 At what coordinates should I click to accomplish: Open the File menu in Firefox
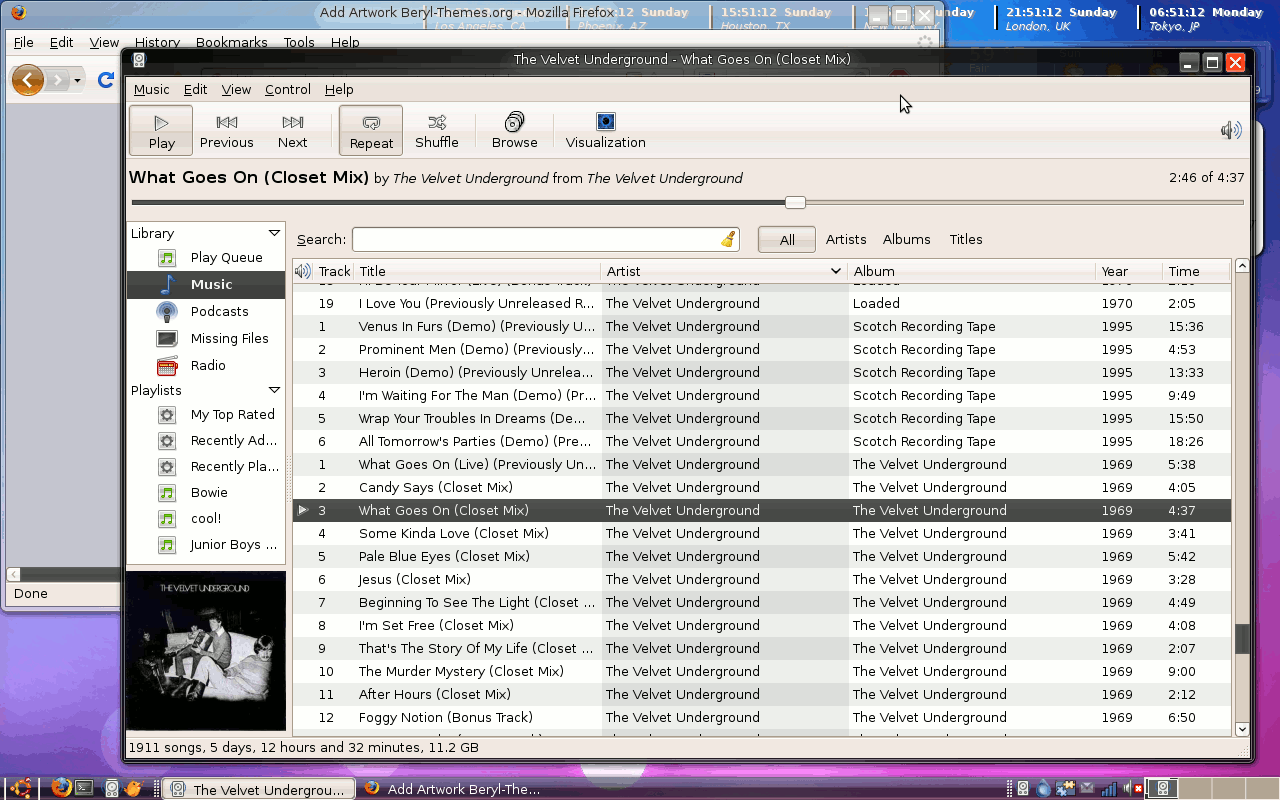[23, 42]
